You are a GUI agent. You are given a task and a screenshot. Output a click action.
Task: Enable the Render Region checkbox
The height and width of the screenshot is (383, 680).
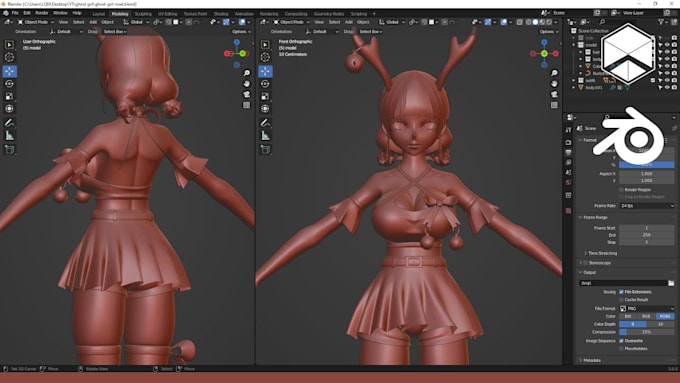[x=621, y=190]
